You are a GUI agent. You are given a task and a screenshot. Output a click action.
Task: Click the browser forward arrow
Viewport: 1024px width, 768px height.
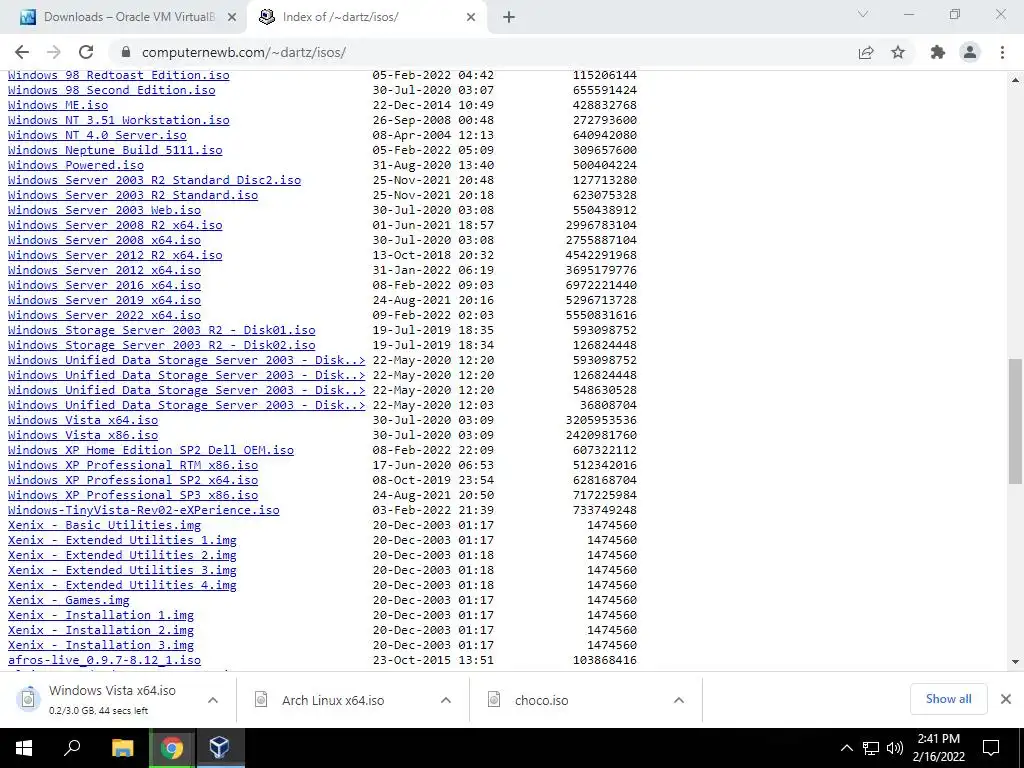(x=54, y=52)
